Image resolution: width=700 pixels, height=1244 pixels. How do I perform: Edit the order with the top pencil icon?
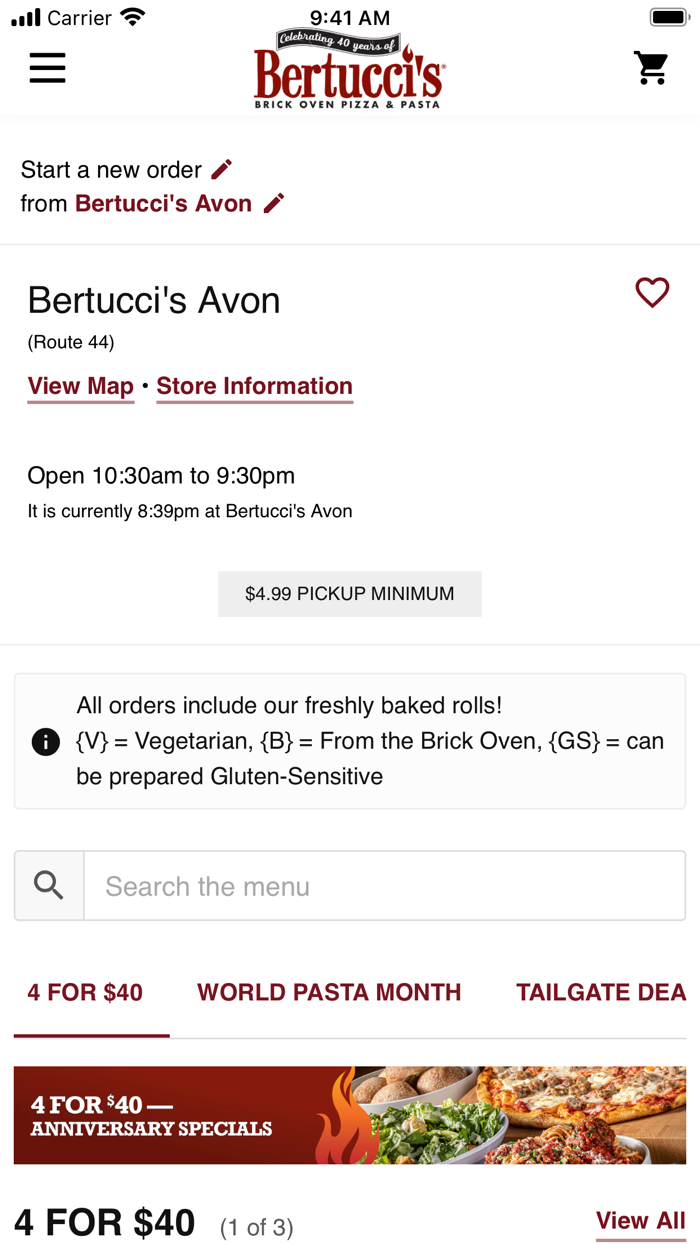[x=221, y=169]
